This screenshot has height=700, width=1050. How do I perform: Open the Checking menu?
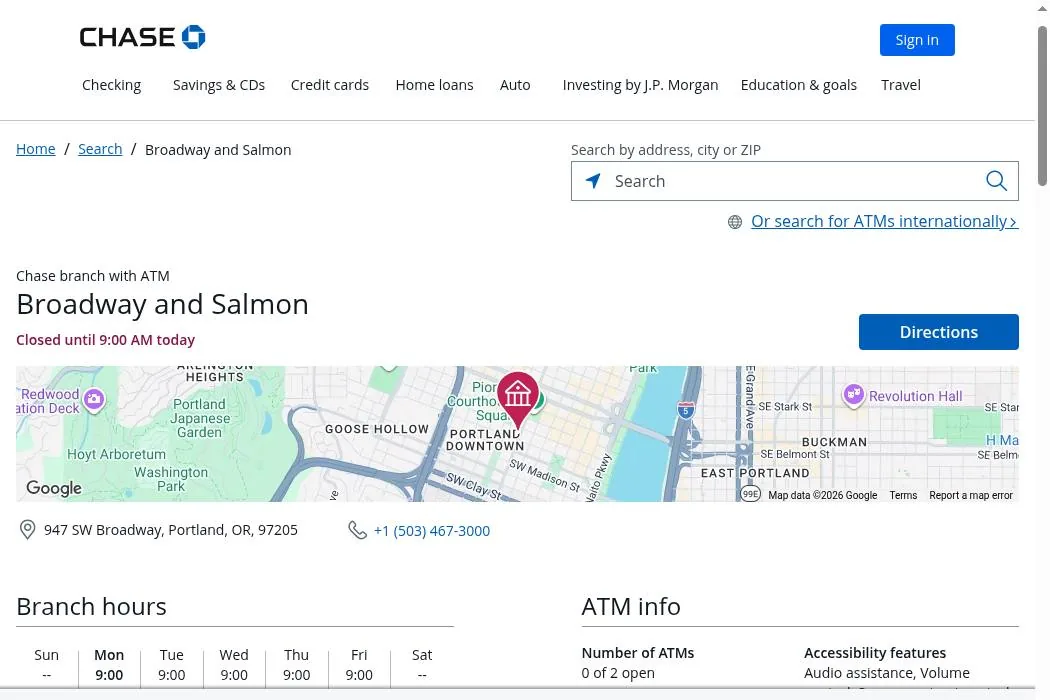pyautogui.click(x=111, y=85)
